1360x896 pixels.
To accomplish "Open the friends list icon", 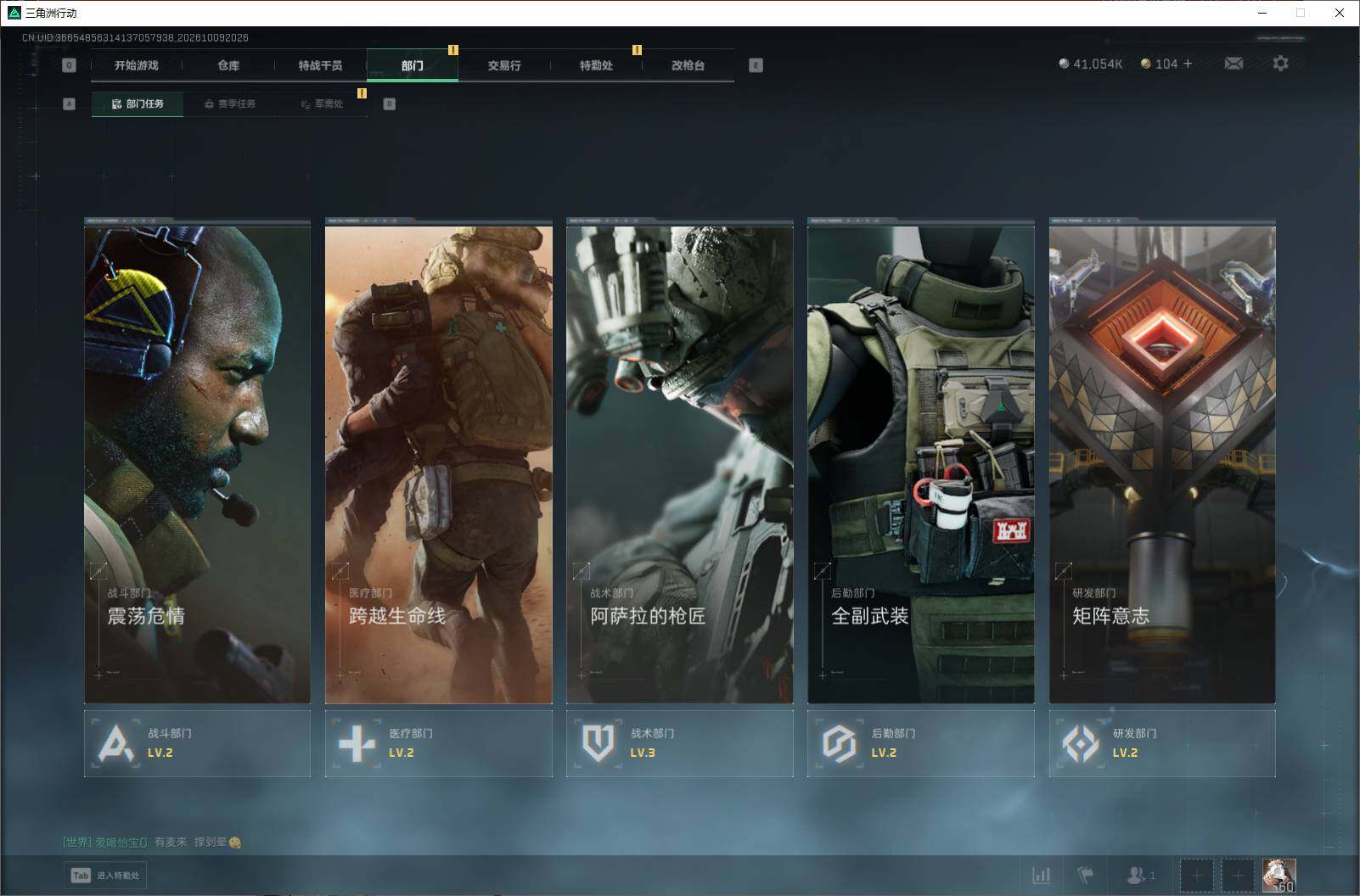I will click(x=1139, y=875).
